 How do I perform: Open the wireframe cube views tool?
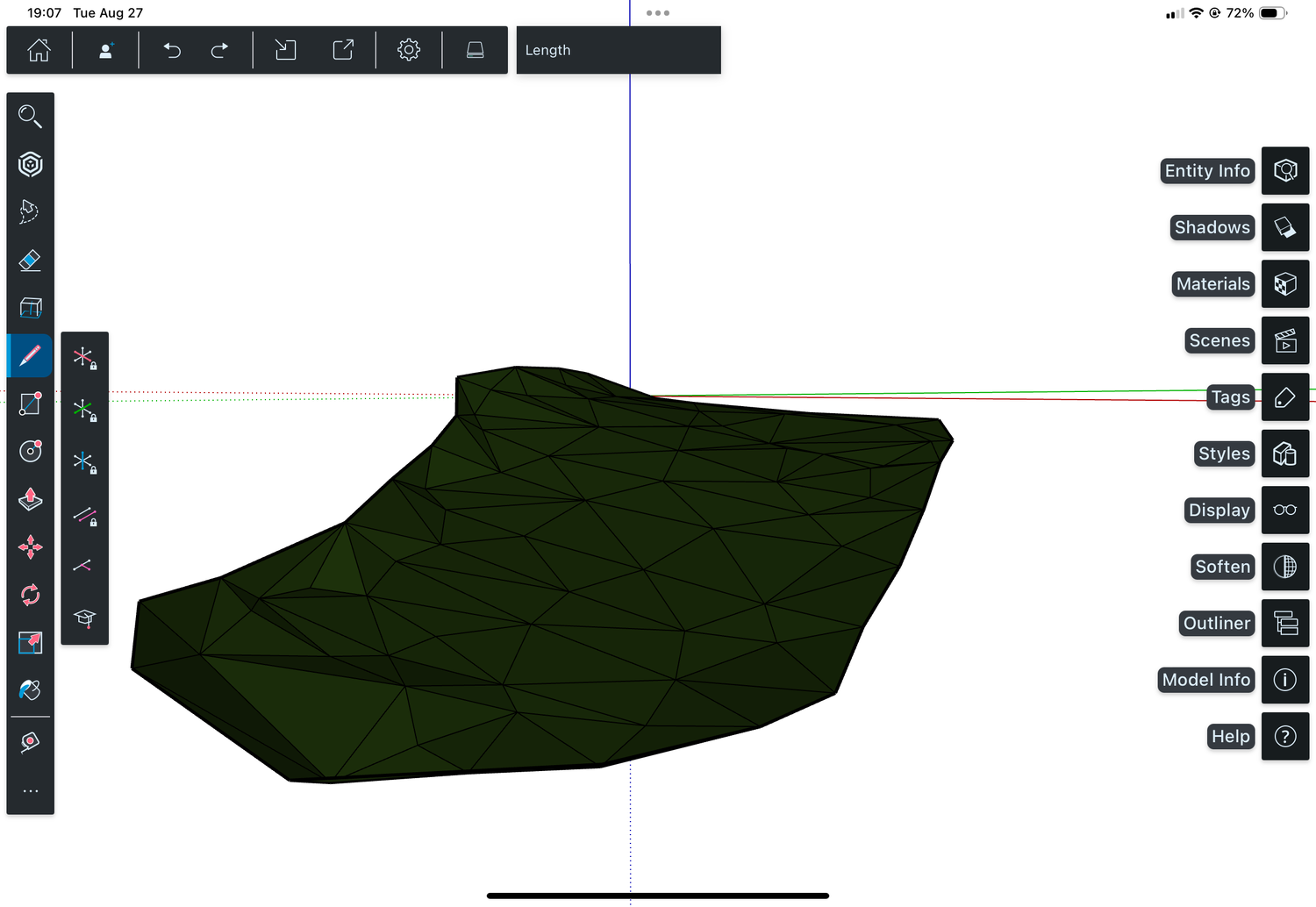[x=30, y=308]
